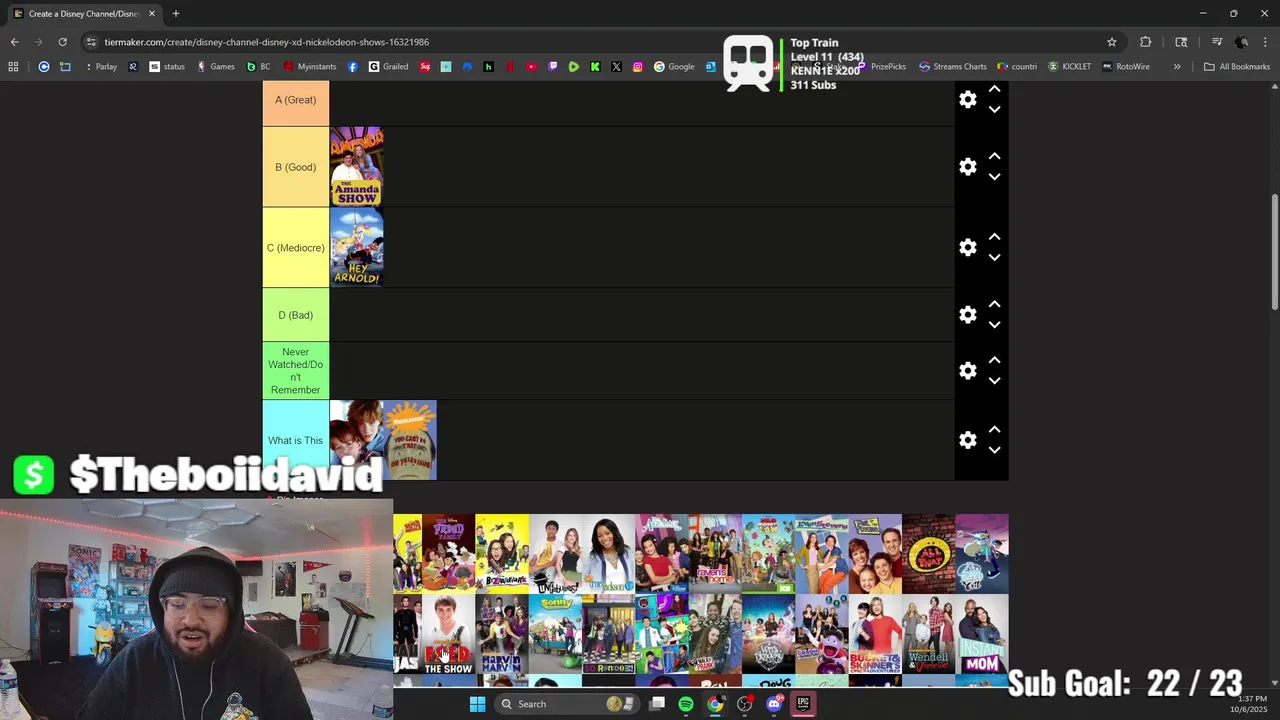Select the Never Watched/Don't Remember label
Viewport: 1280px width, 720px height.
pos(295,371)
